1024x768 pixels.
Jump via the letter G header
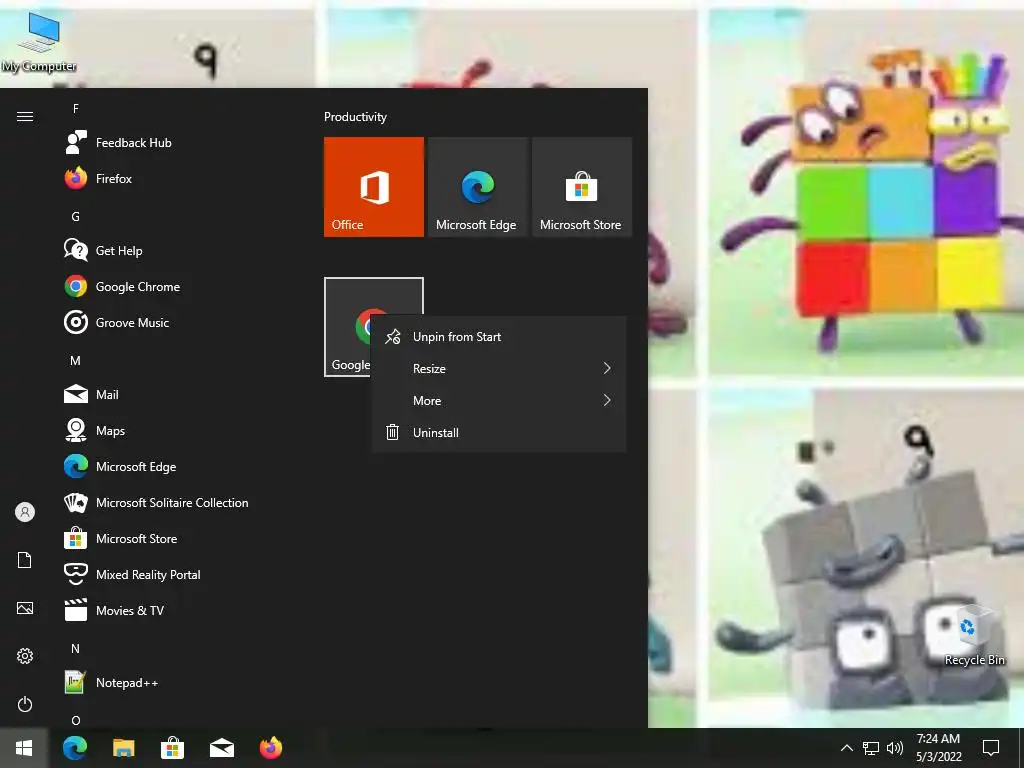coord(76,216)
